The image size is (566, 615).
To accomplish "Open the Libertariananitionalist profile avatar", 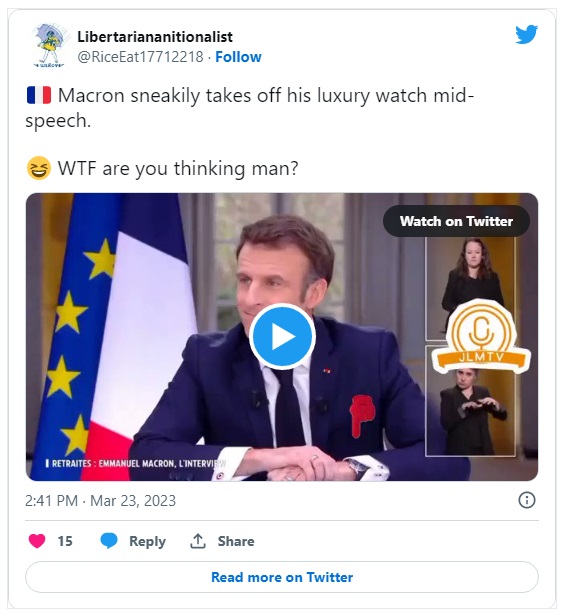I will (x=49, y=45).
